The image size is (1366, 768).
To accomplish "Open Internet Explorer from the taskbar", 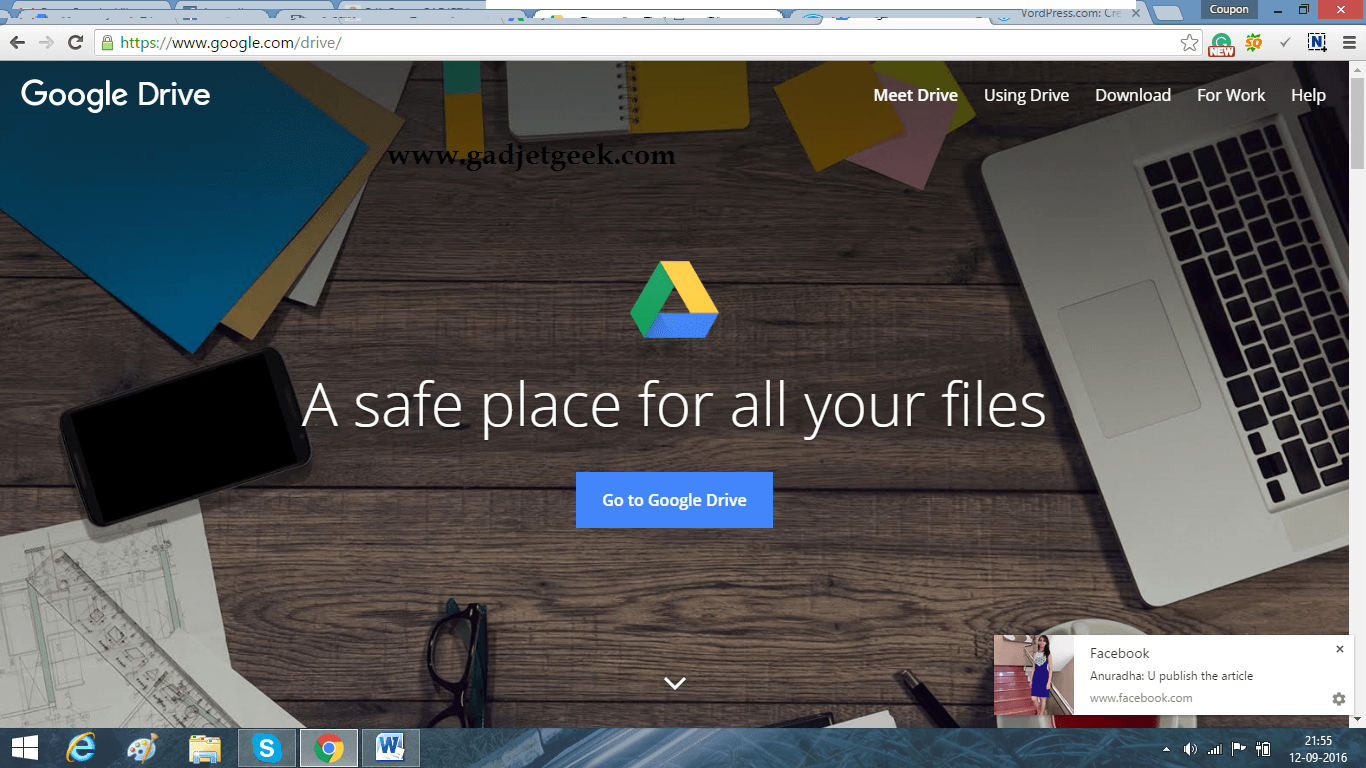I will pos(81,748).
